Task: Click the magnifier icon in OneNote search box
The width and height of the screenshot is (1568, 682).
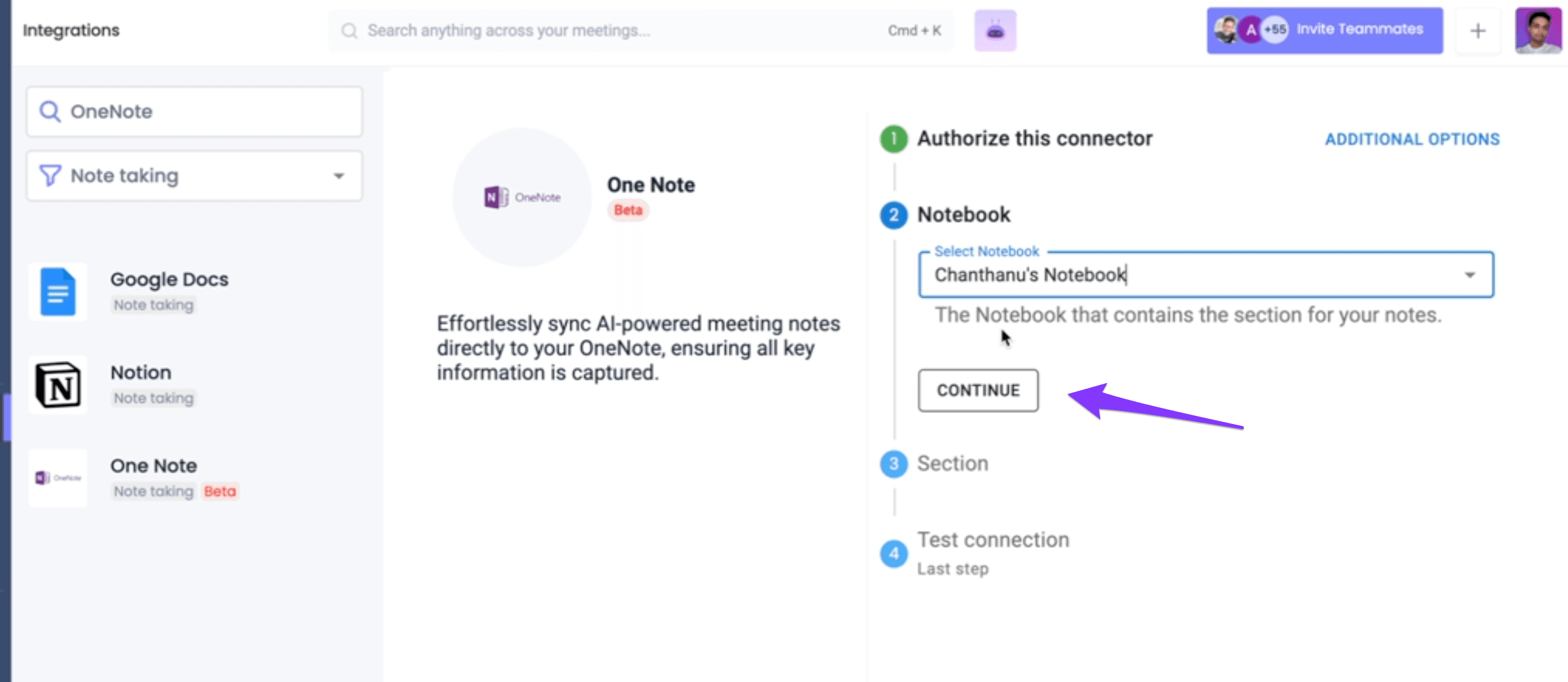Action: pos(50,111)
